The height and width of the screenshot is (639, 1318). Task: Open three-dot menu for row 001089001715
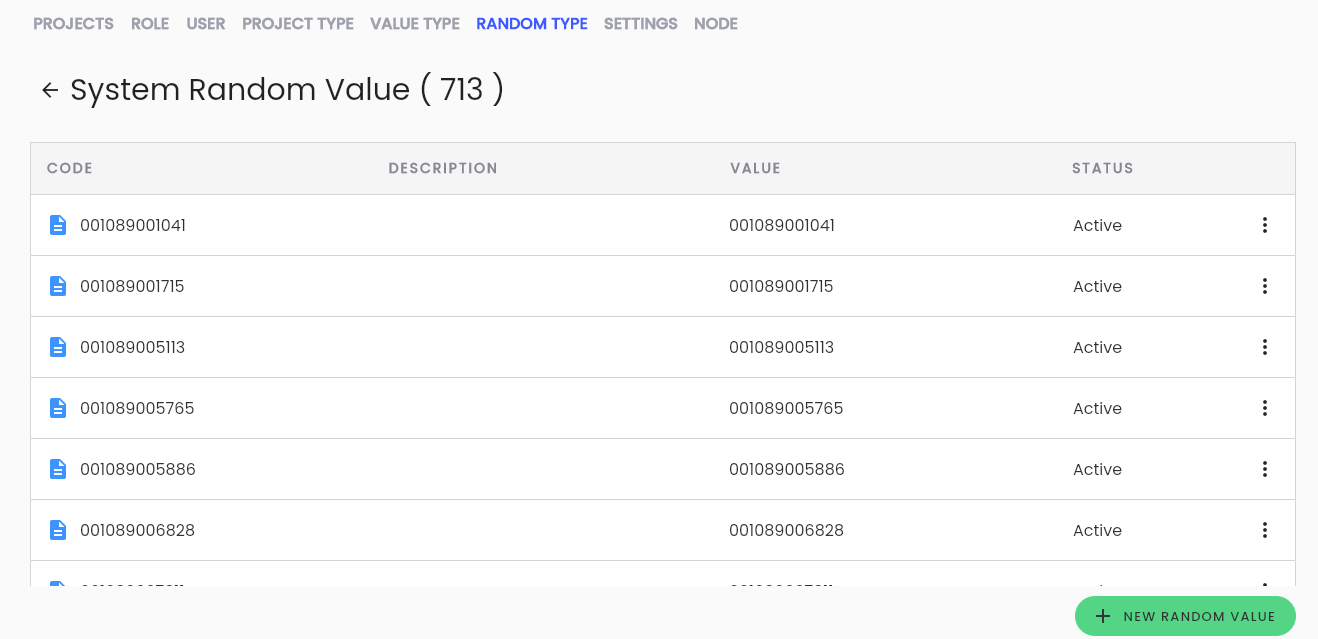1265,286
